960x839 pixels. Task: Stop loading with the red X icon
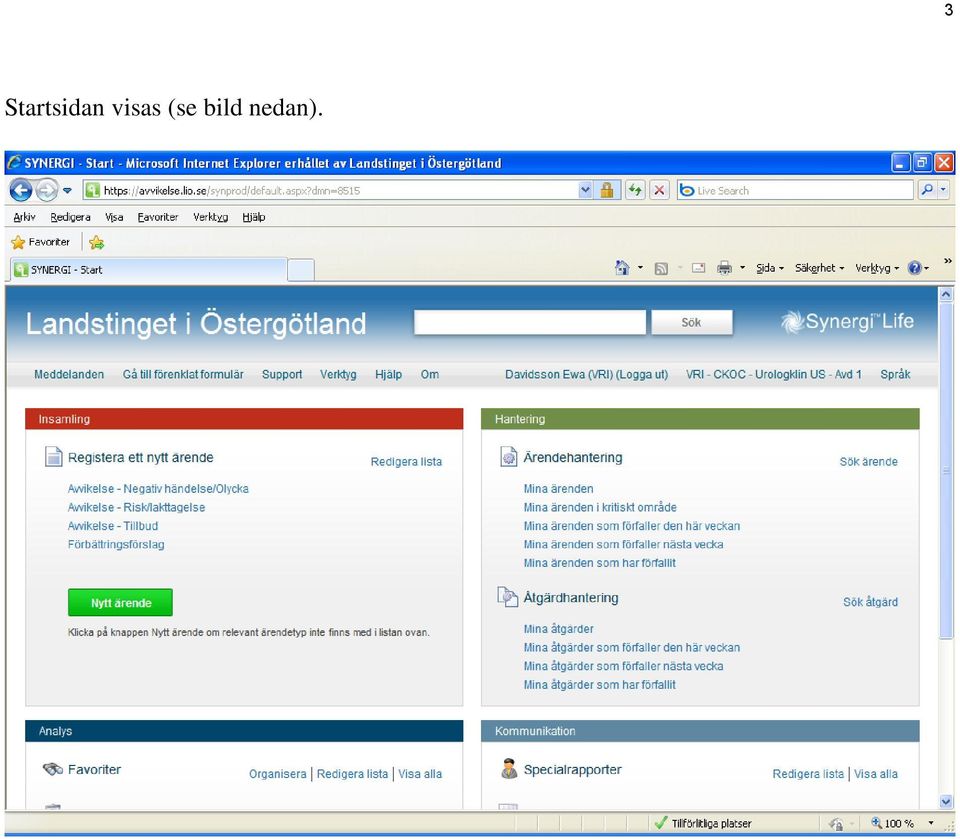tap(659, 190)
